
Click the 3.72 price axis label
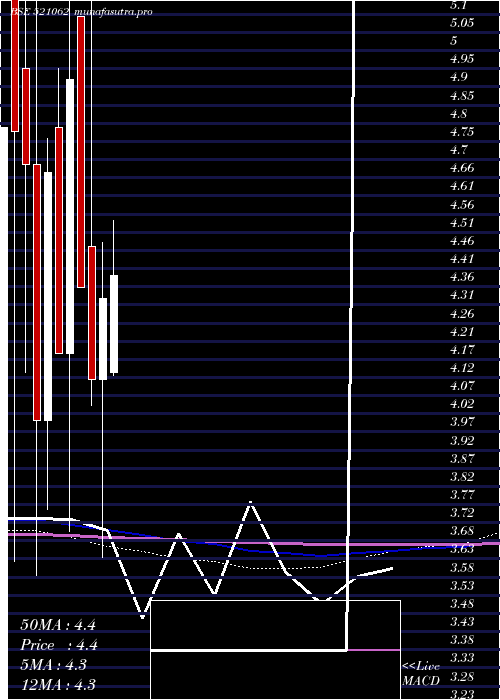tap(462, 512)
